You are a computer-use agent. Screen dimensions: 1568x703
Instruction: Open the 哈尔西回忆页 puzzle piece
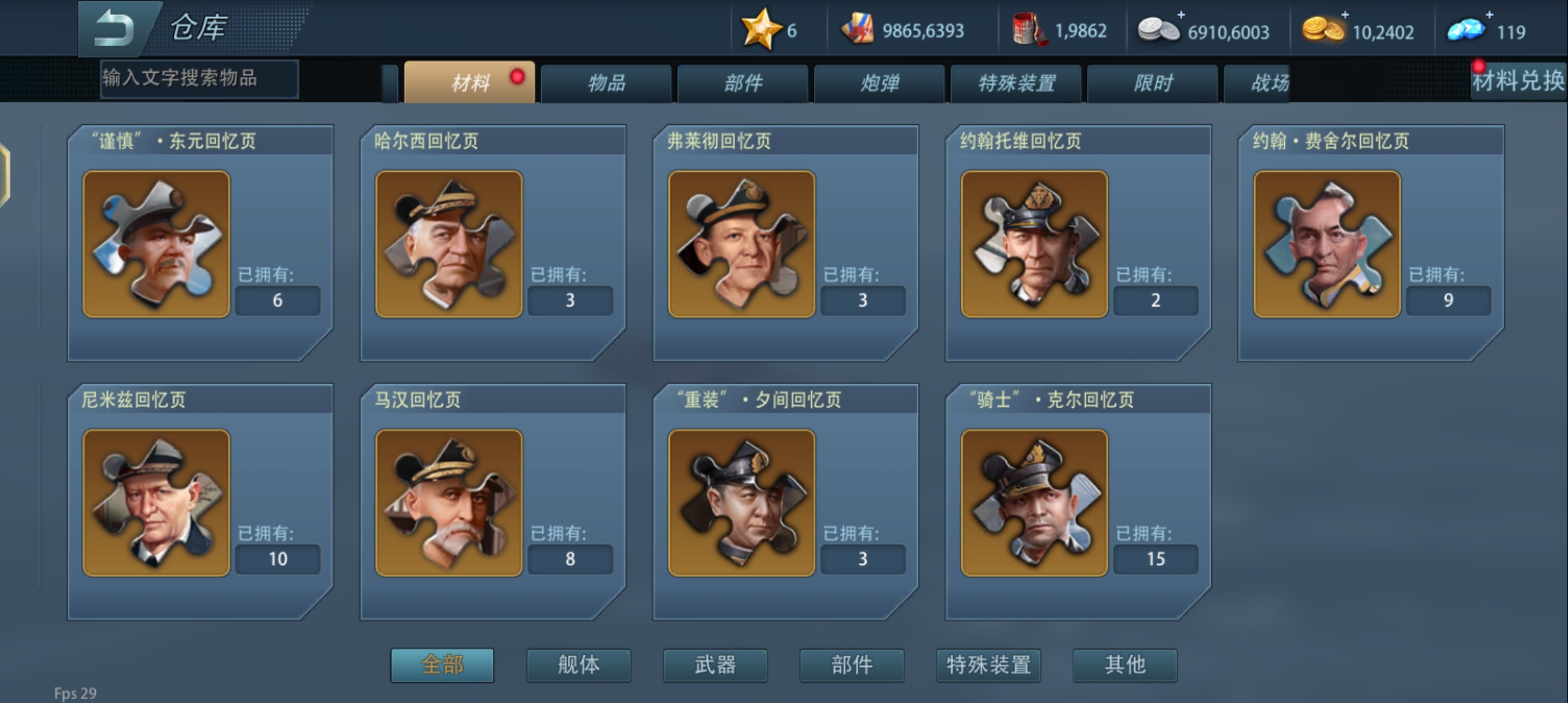(449, 244)
